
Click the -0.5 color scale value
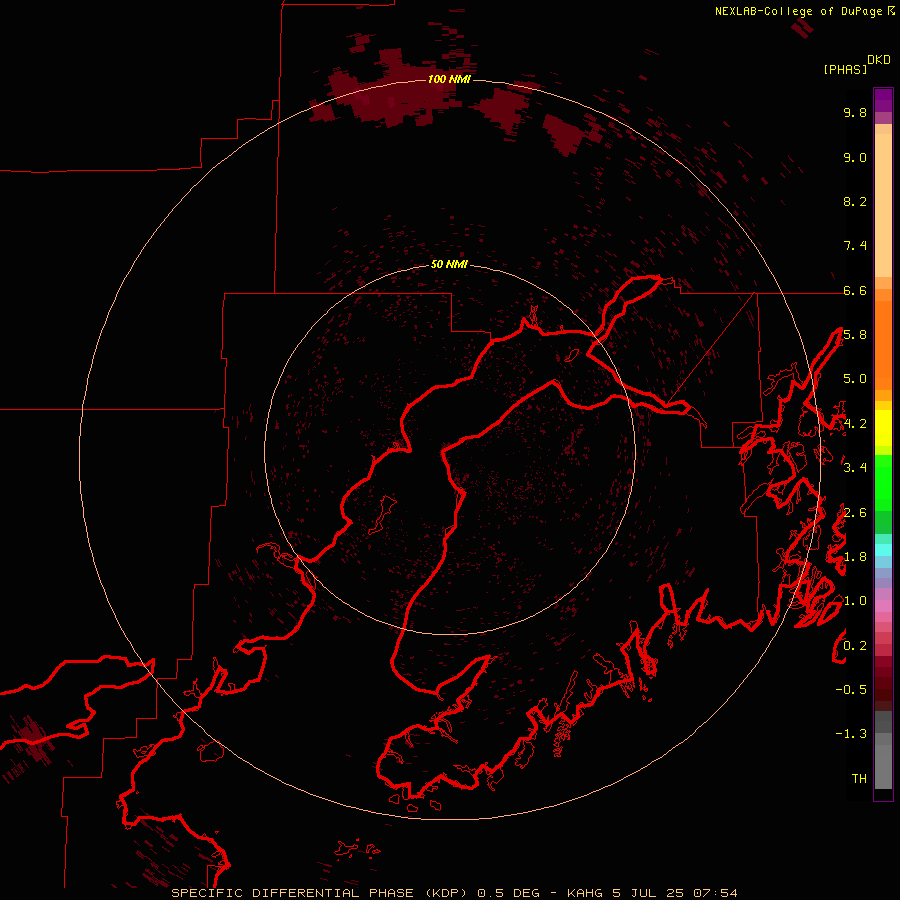click(x=851, y=689)
